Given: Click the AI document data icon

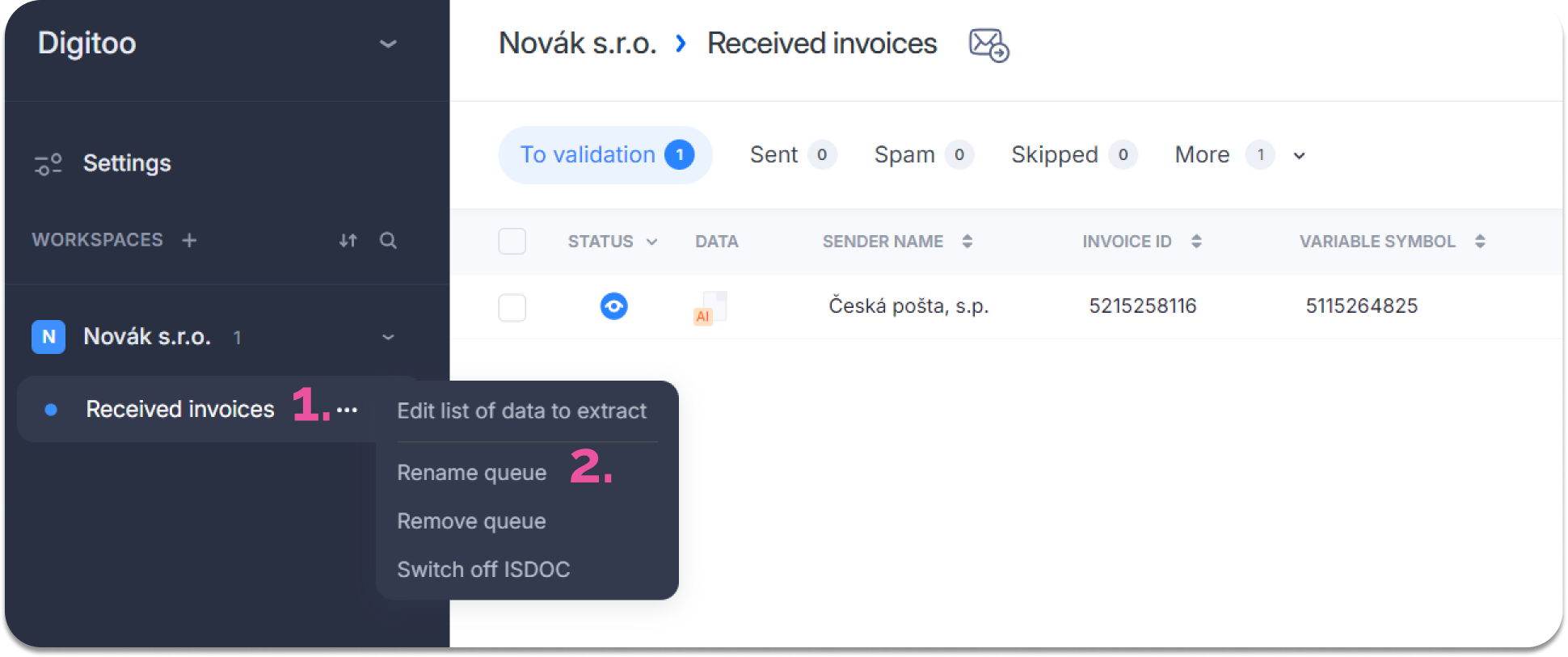Looking at the screenshot, I should [x=710, y=308].
